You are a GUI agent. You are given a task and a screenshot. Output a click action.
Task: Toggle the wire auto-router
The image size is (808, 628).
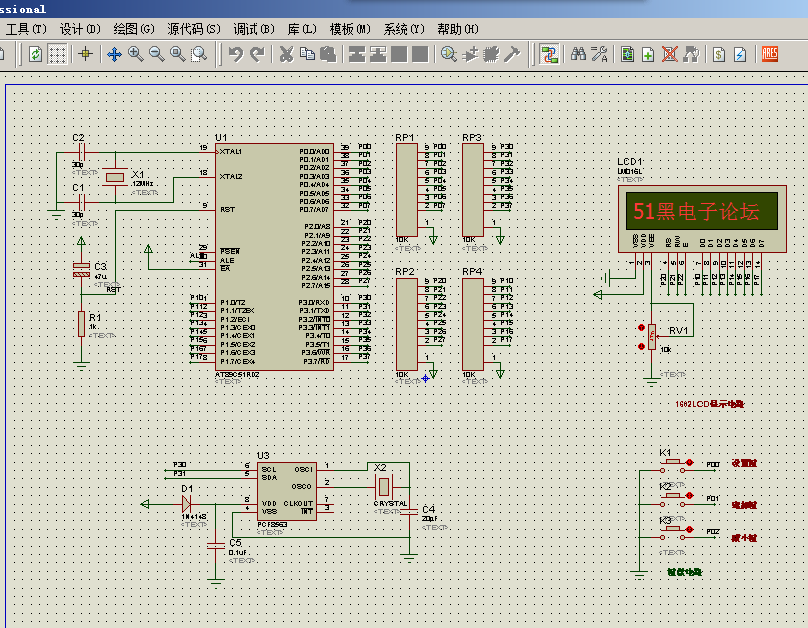tap(549, 54)
